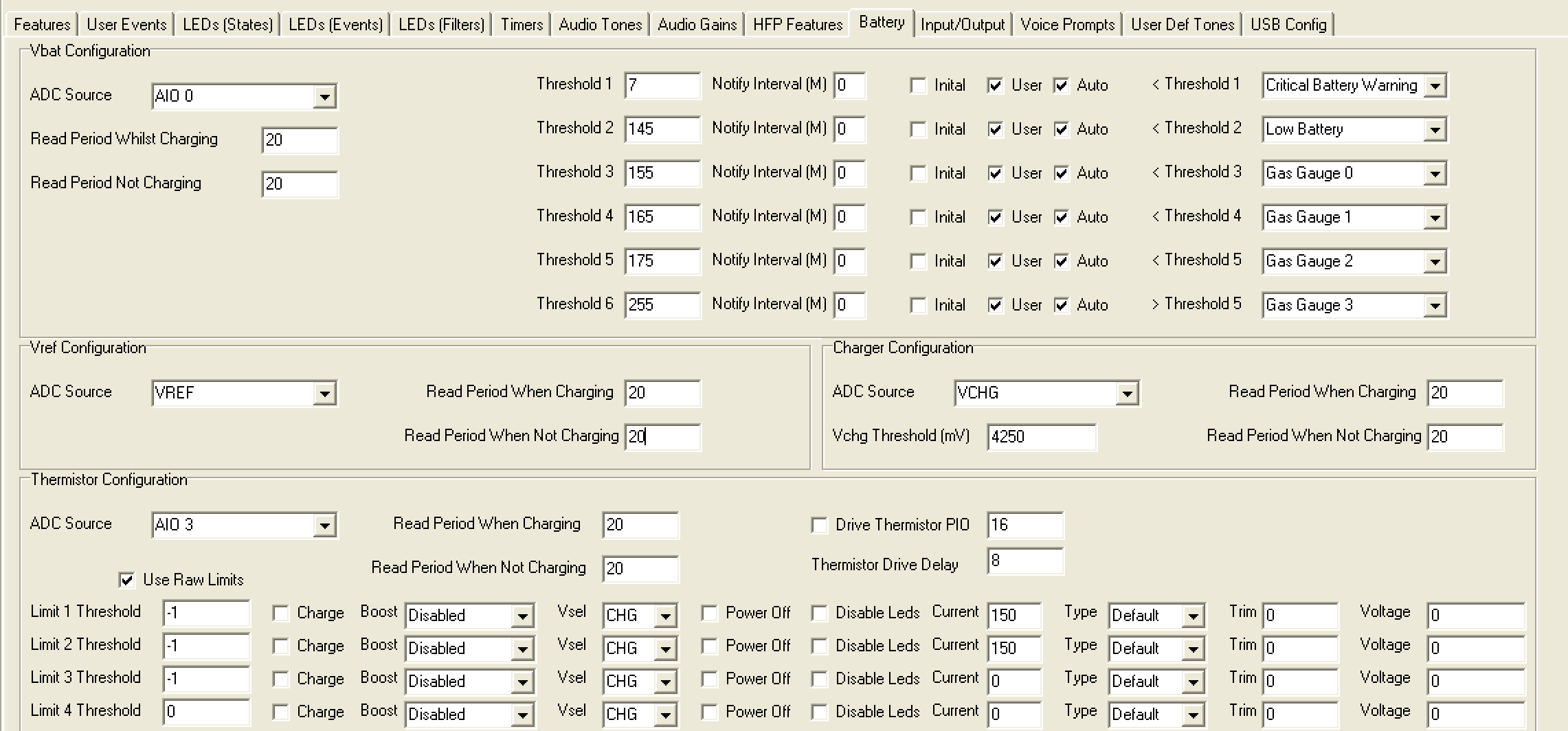
Task: Expand the Charger ADC Source VCHG dropdown
Action: (1127, 394)
